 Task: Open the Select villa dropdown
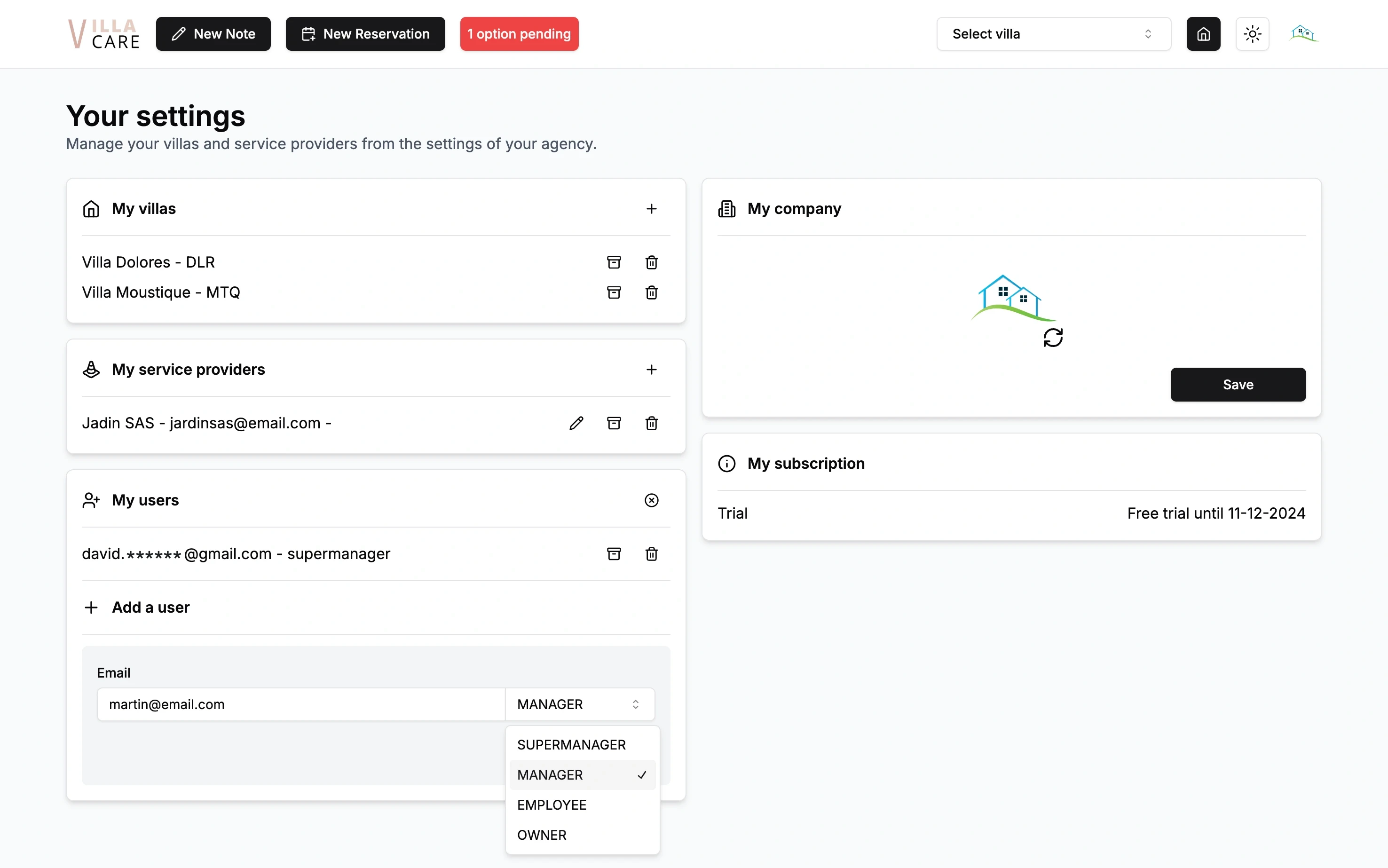(1053, 34)
